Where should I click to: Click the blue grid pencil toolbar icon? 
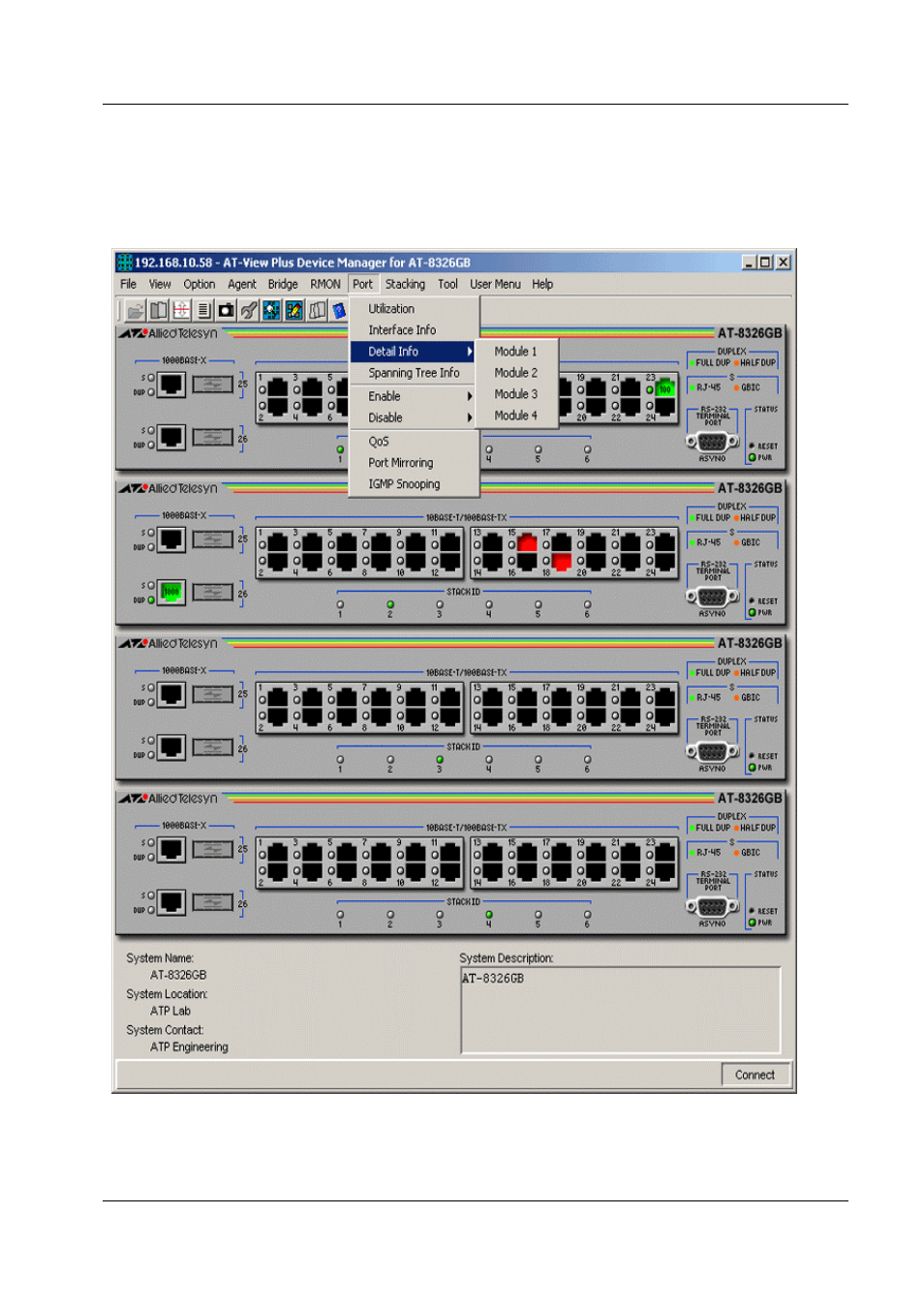point(293,310)
